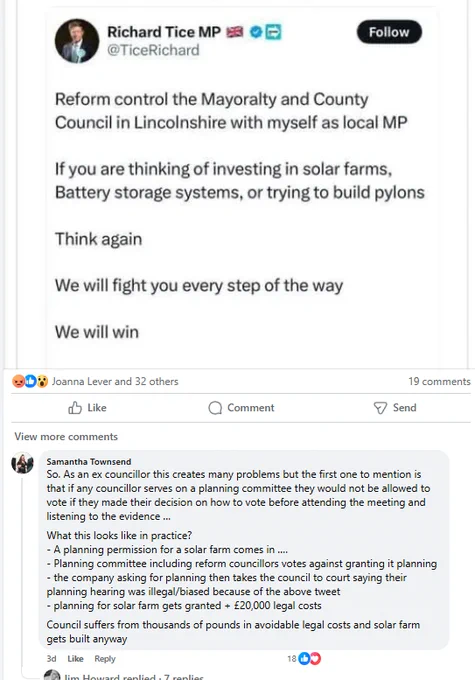475x680 pixels.
Task: Like Samantha Townsend's comment
Action: point(75,659)
